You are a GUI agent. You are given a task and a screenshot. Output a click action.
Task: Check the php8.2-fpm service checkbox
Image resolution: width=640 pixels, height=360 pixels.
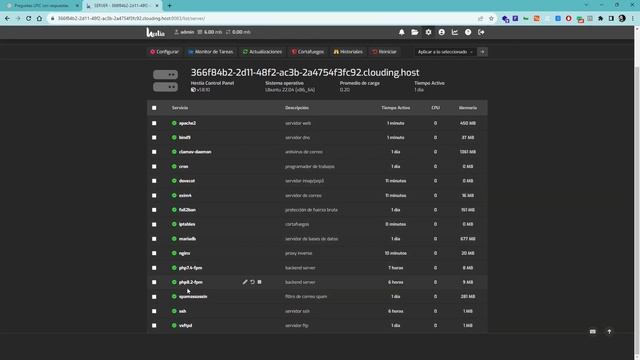coord(154,282)
